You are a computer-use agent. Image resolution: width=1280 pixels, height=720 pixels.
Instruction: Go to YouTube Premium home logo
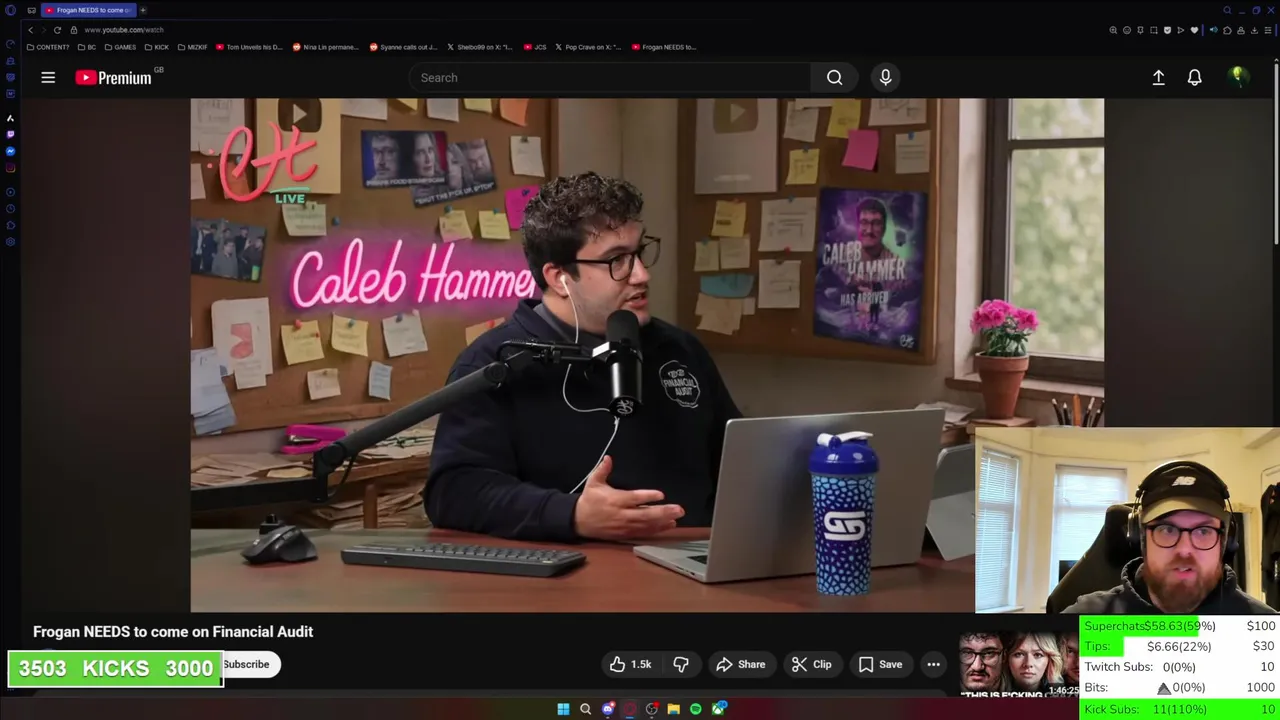pos(113,77)
